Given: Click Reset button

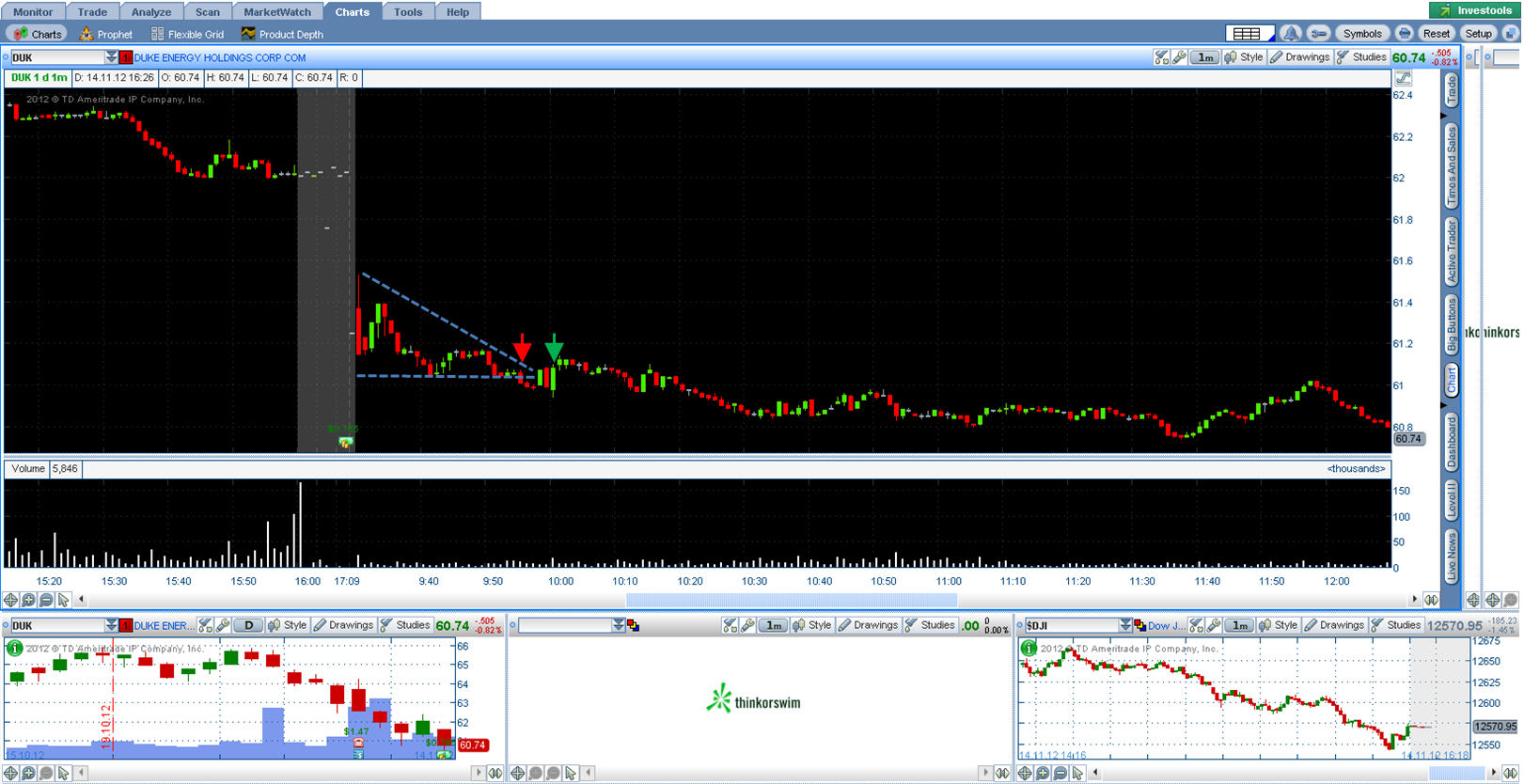Looking at the screenshot, I should coord(1437,34).
